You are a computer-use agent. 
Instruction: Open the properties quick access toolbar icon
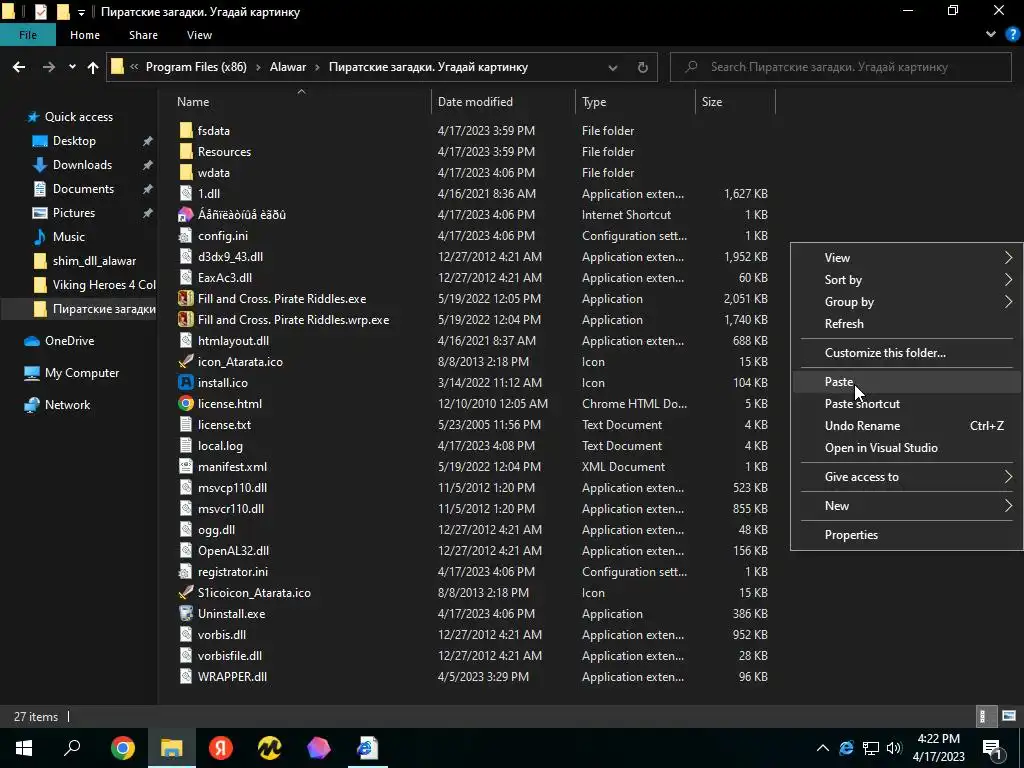(40, 12)
